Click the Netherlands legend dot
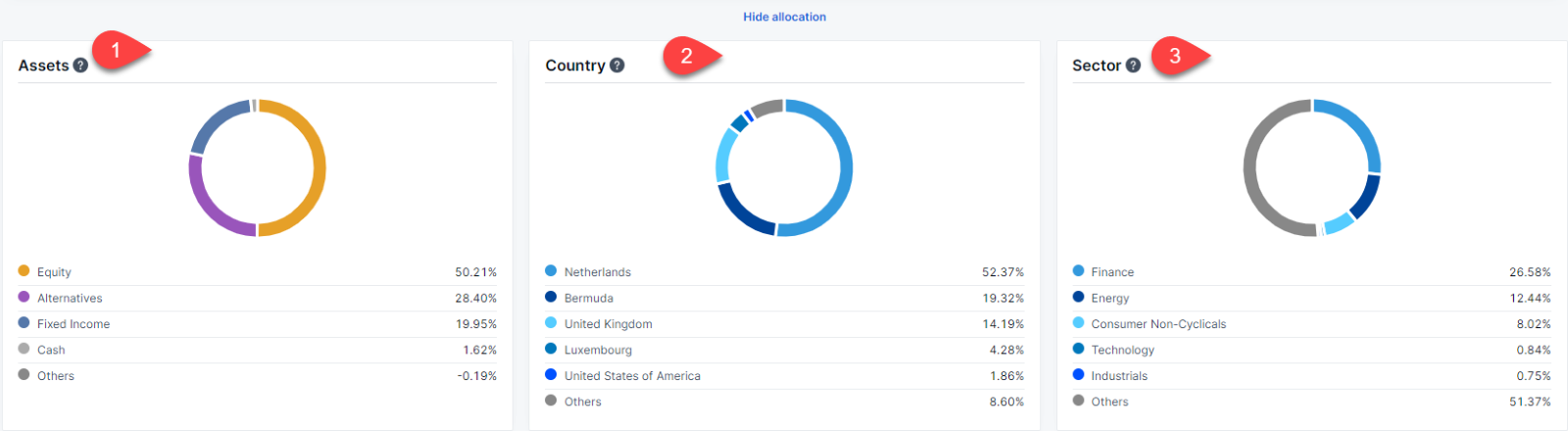1568x431 pixels. click(551, 271)
